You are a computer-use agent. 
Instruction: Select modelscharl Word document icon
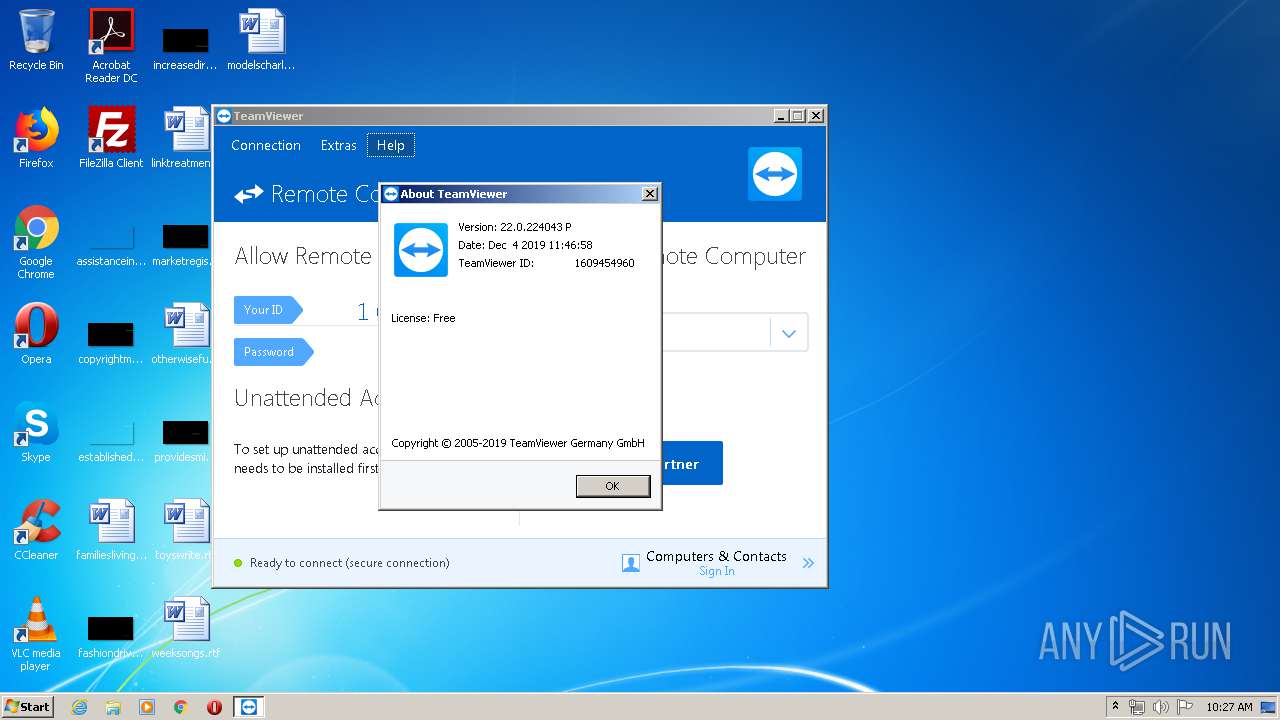coord(261,40)
